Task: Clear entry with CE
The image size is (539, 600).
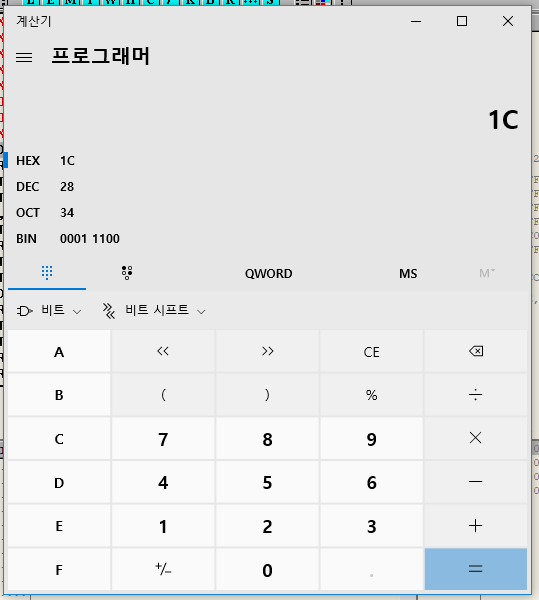Action: [x=371, y=351]
